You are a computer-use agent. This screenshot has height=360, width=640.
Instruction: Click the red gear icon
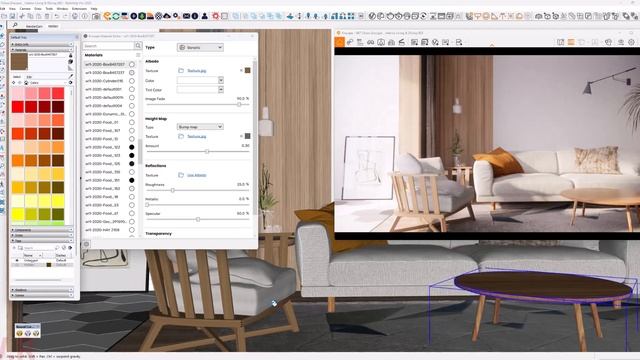pyautogui.click(x=216, y=16)
